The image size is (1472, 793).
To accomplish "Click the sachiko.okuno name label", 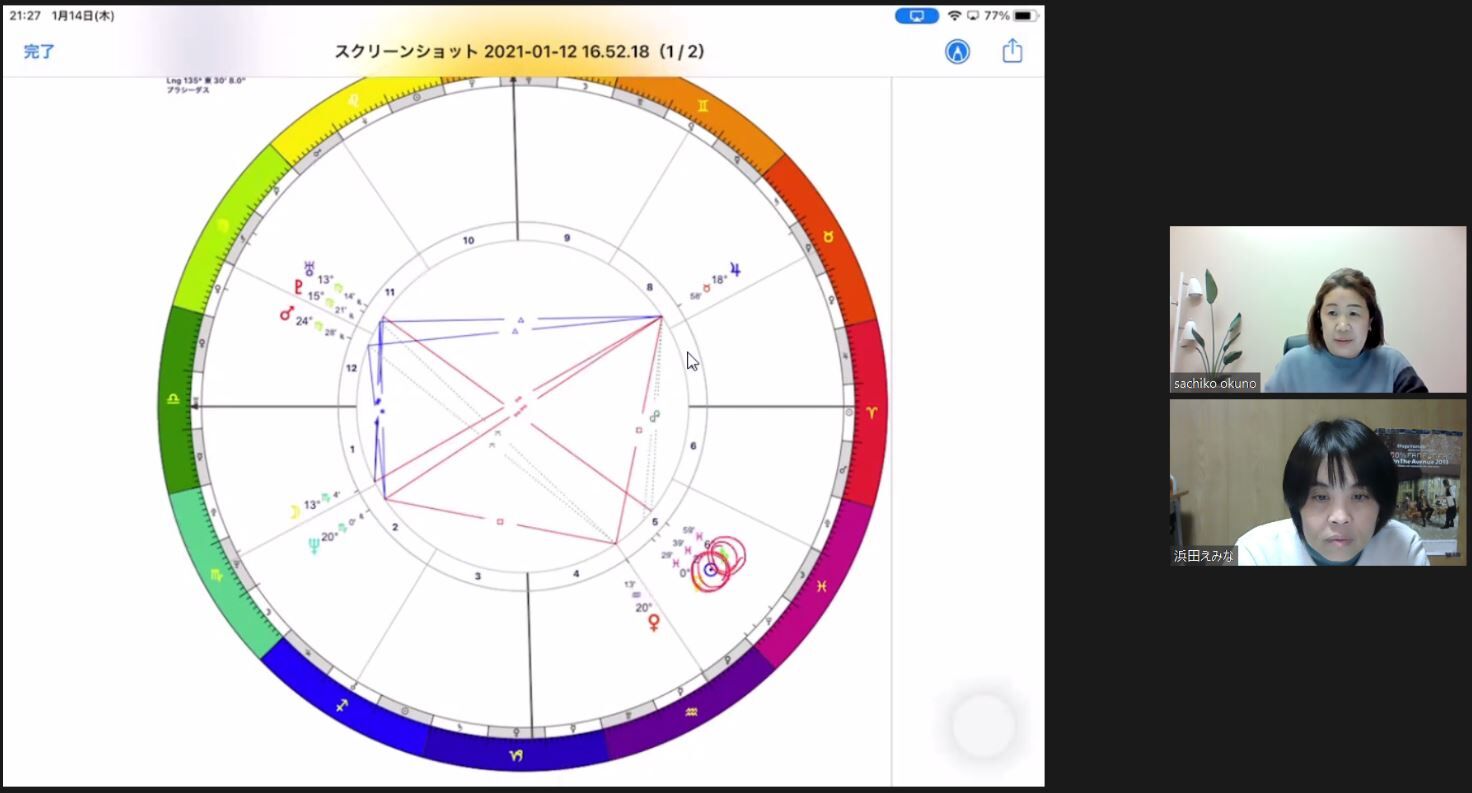I will pos(1215,383).
